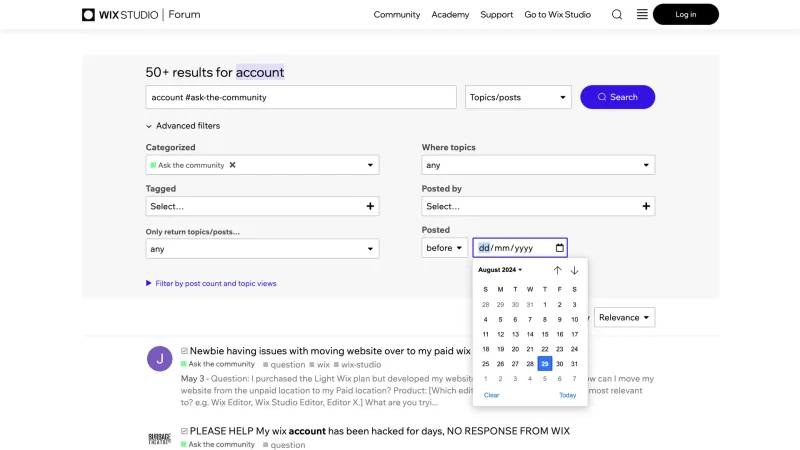This screenshot has height=450, width=800.
Task: Collapse the Advanced filters section
Action: click(x=183, y=126)
